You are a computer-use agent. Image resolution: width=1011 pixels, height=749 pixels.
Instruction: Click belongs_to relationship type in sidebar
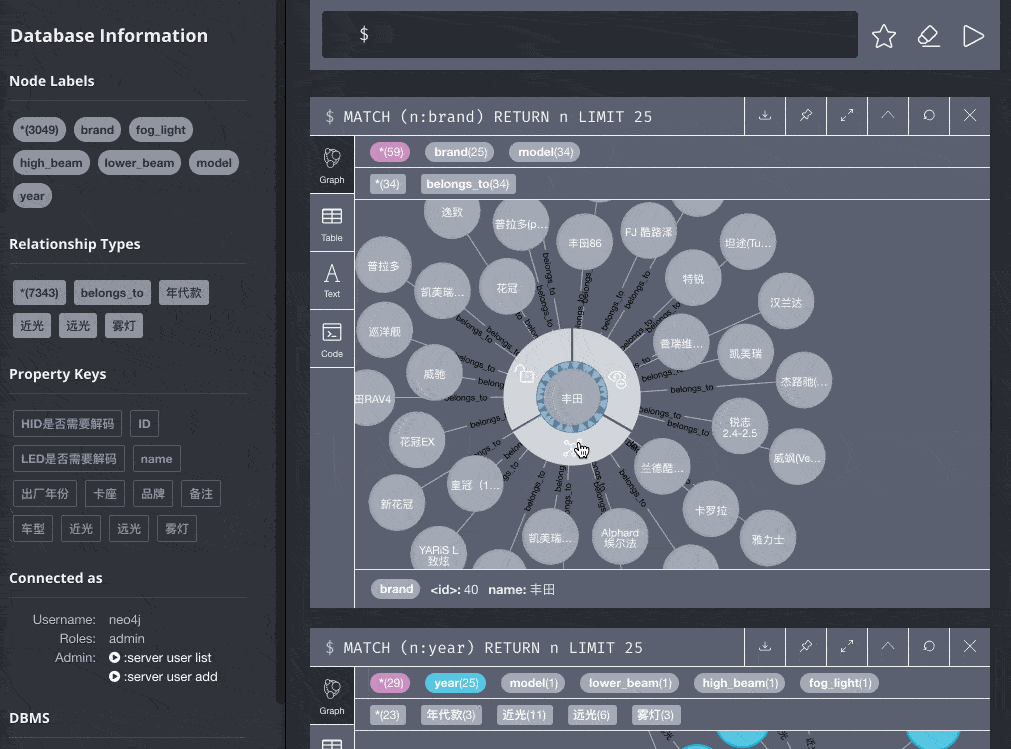[112, 293]
